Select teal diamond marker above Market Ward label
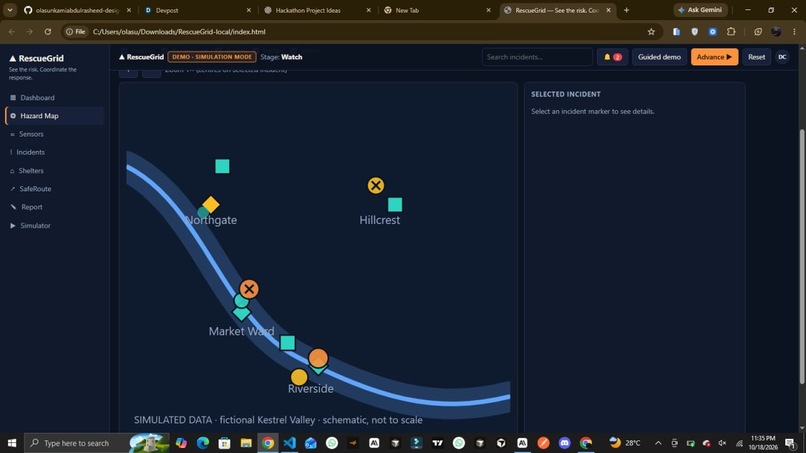Screen dimensions: 806x453 point(242,313)
